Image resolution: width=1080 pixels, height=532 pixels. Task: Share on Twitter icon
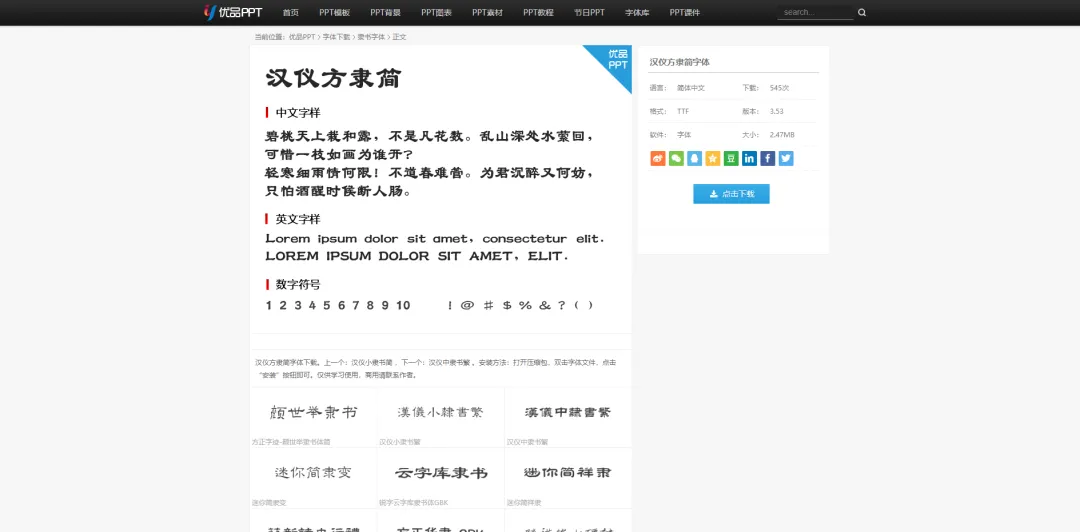[786, 158]
